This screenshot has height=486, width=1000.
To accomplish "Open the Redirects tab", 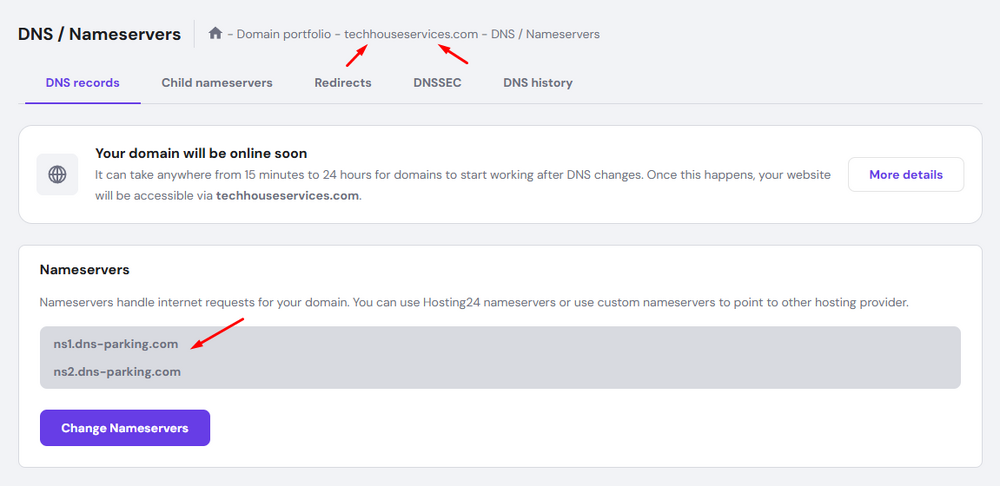I will coord(343,83).
